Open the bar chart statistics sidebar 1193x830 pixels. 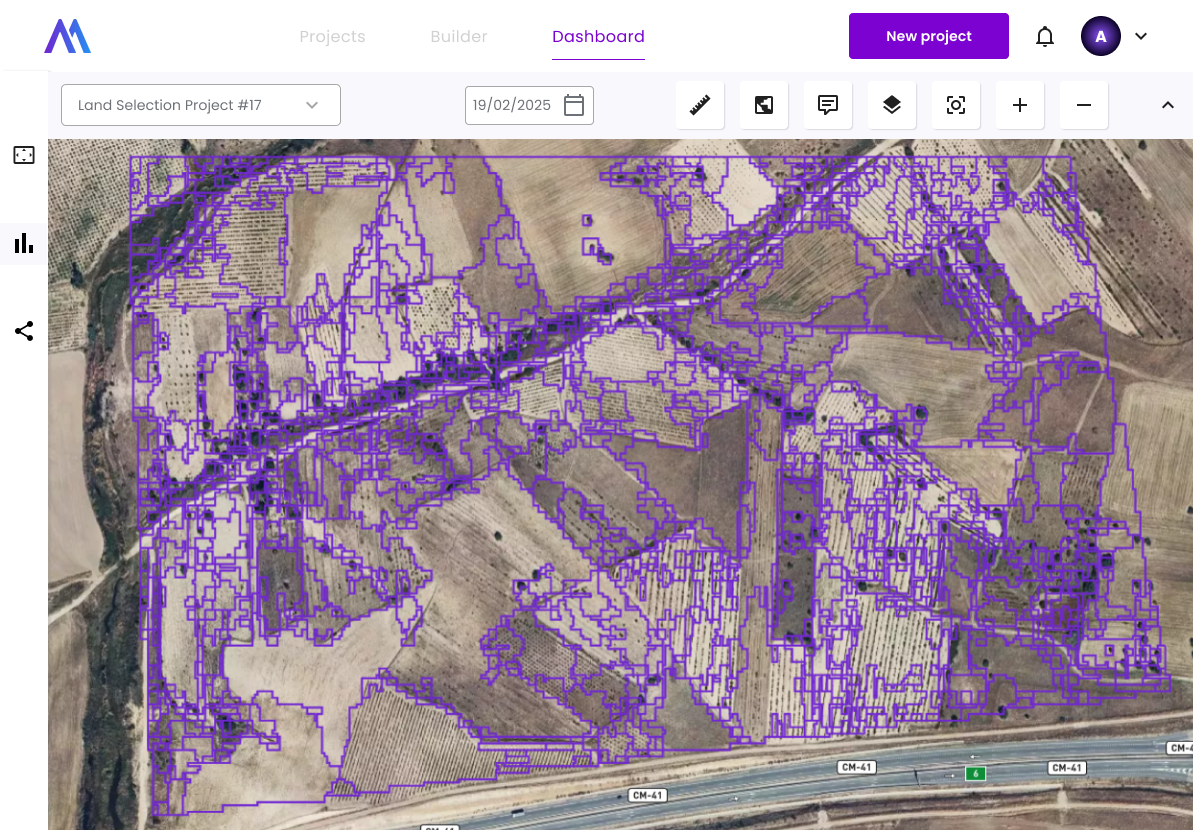click(x=24, y=243)
